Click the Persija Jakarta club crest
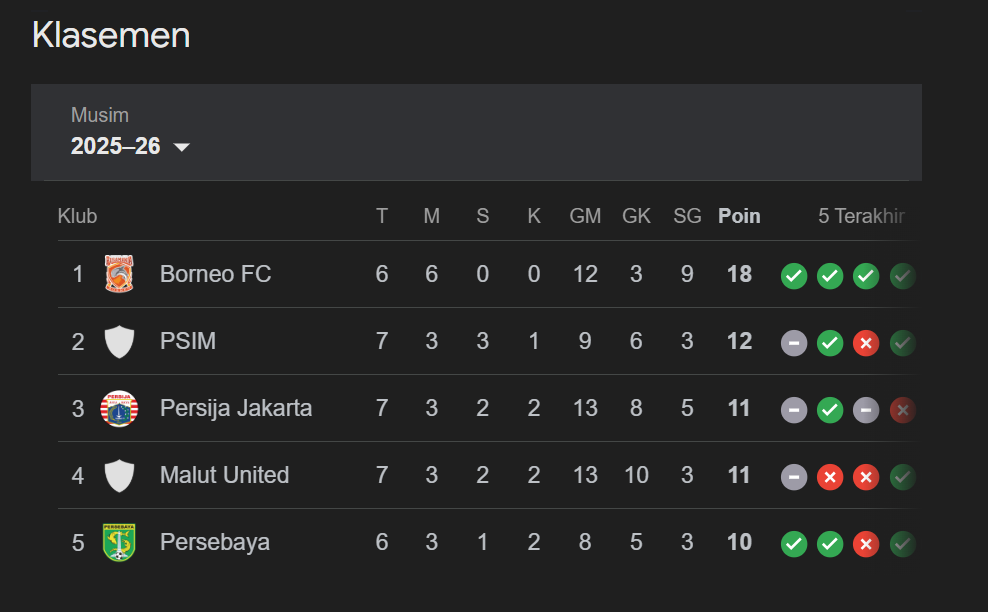 [119, 408]
